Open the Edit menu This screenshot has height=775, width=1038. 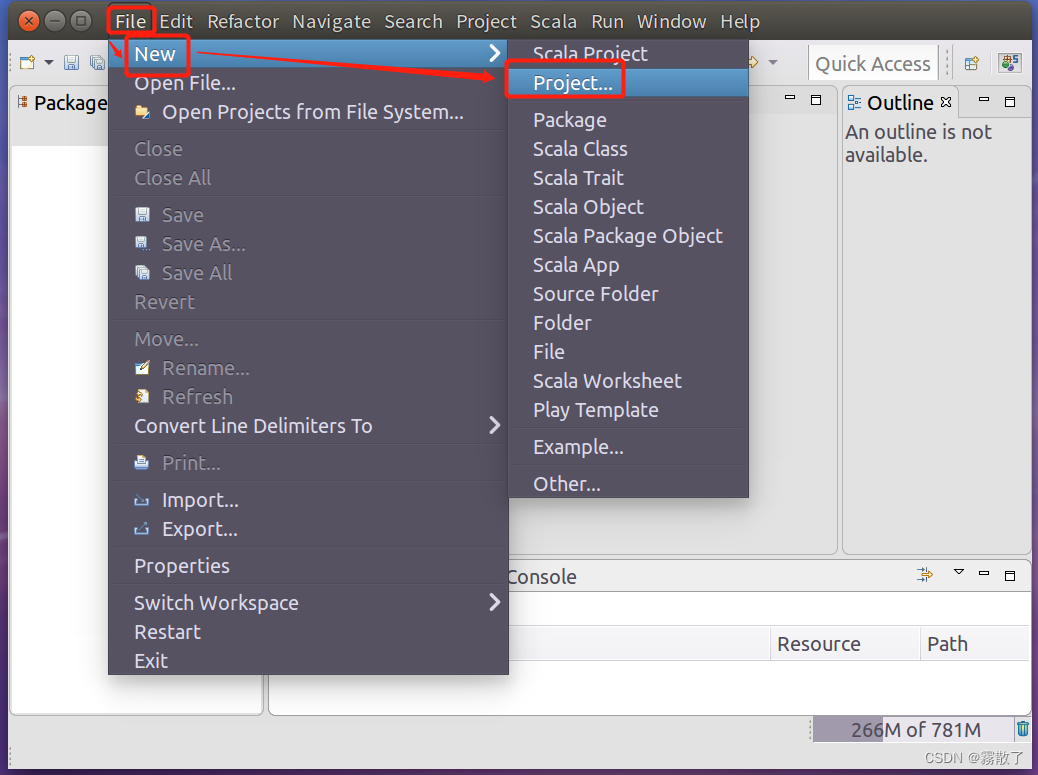point(176,21)
